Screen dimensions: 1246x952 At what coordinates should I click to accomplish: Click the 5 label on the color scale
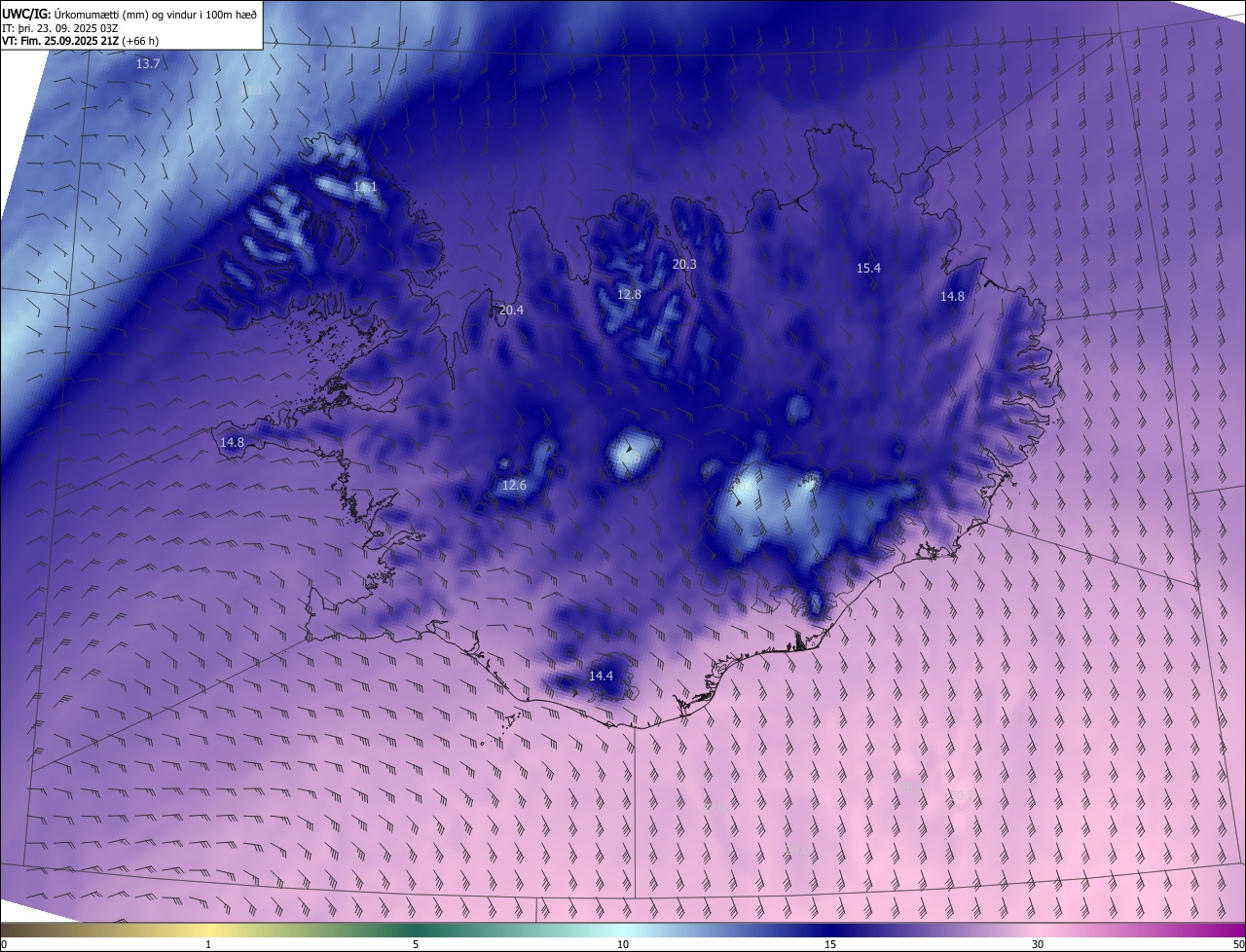416,945
